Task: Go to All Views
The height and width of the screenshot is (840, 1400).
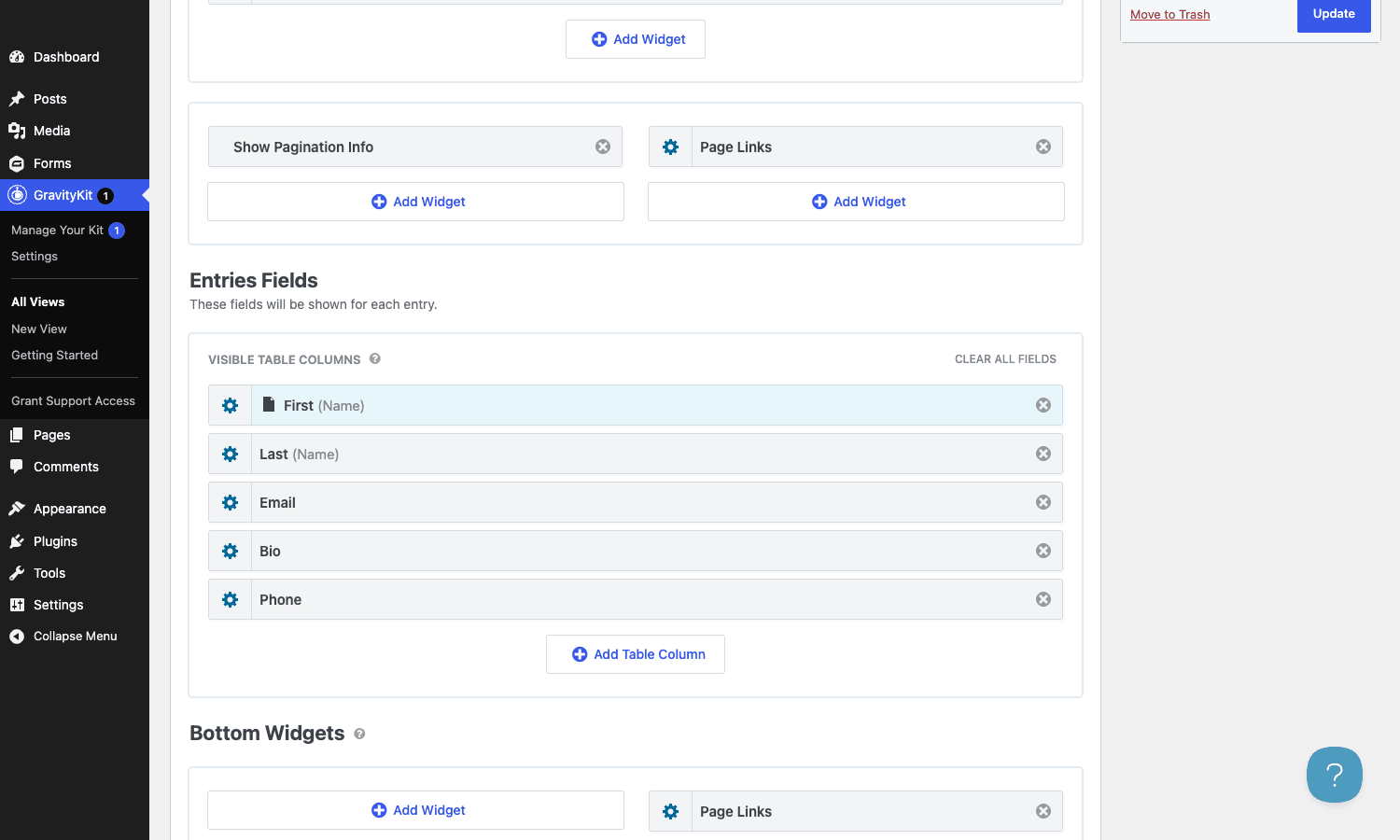Action: [x=38, y=301]
